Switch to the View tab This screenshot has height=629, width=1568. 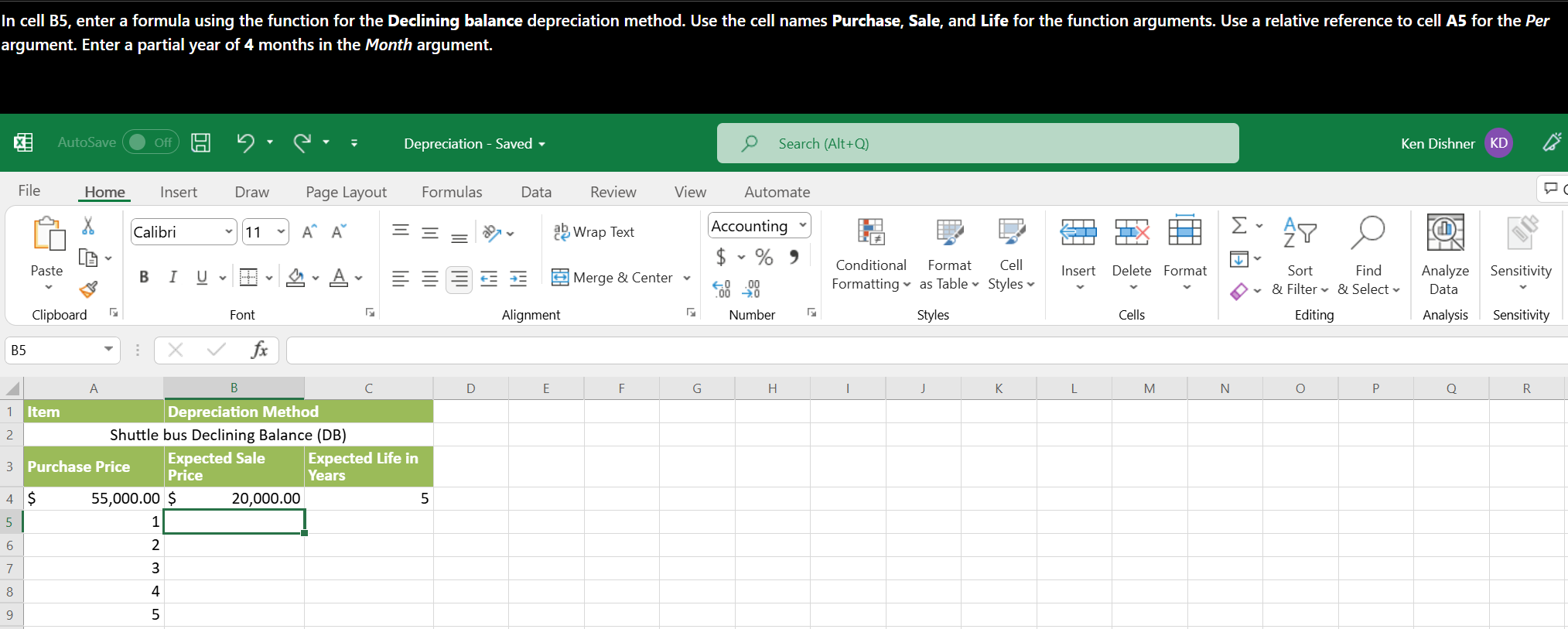pyautogui.click(x=690, y=192)
